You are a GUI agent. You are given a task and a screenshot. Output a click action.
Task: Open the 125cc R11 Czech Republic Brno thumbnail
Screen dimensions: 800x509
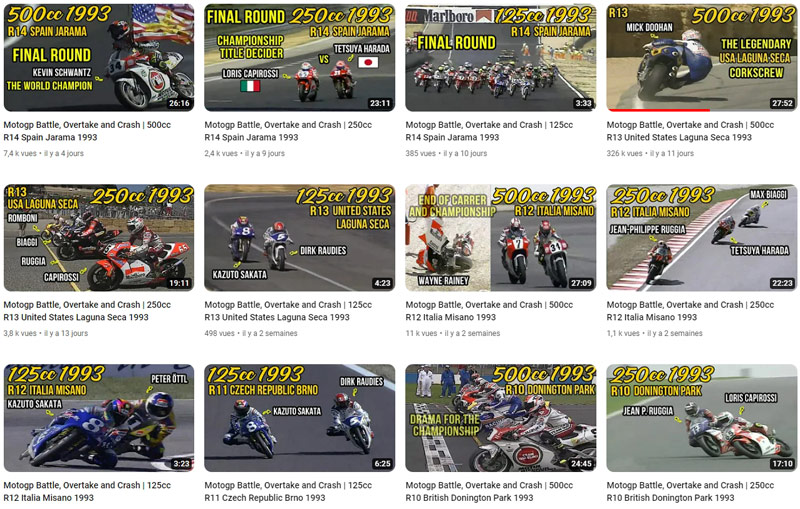(x=299, y=418)
